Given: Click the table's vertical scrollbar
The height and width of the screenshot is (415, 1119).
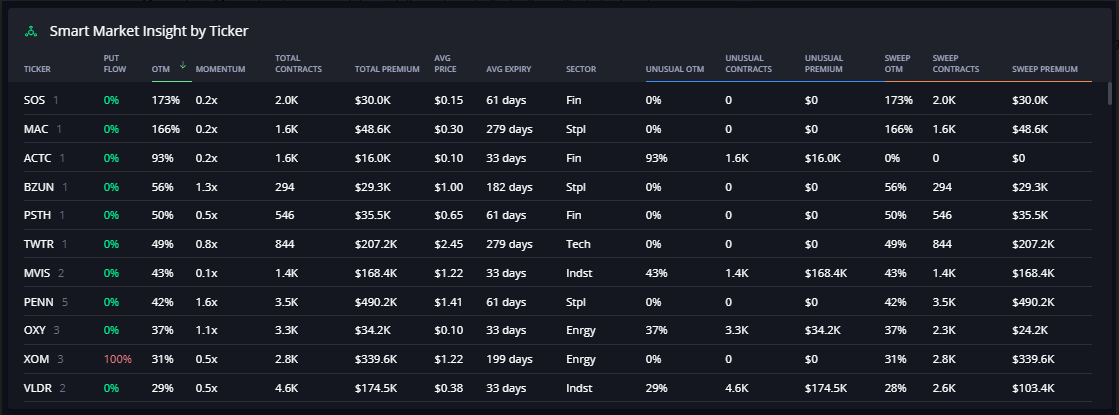Looking at the screenshot, I should [1108, 95].
